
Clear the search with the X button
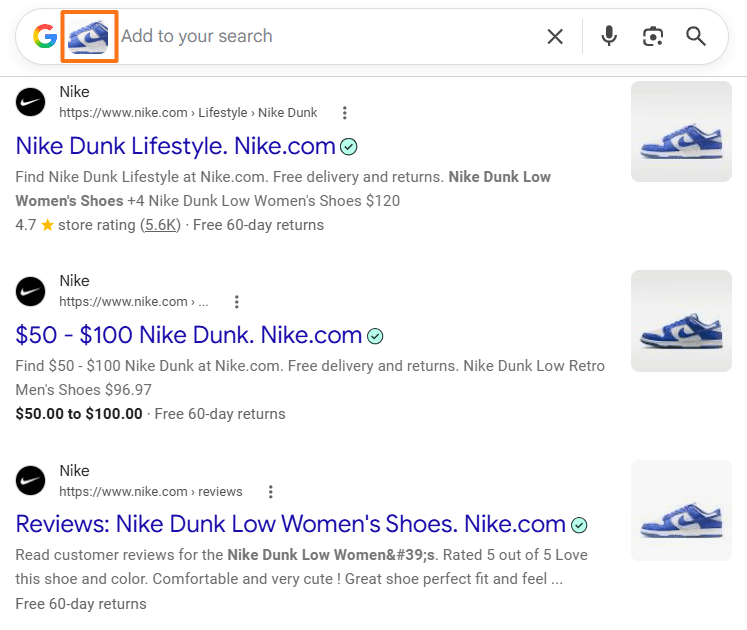(x=555, y=37)
